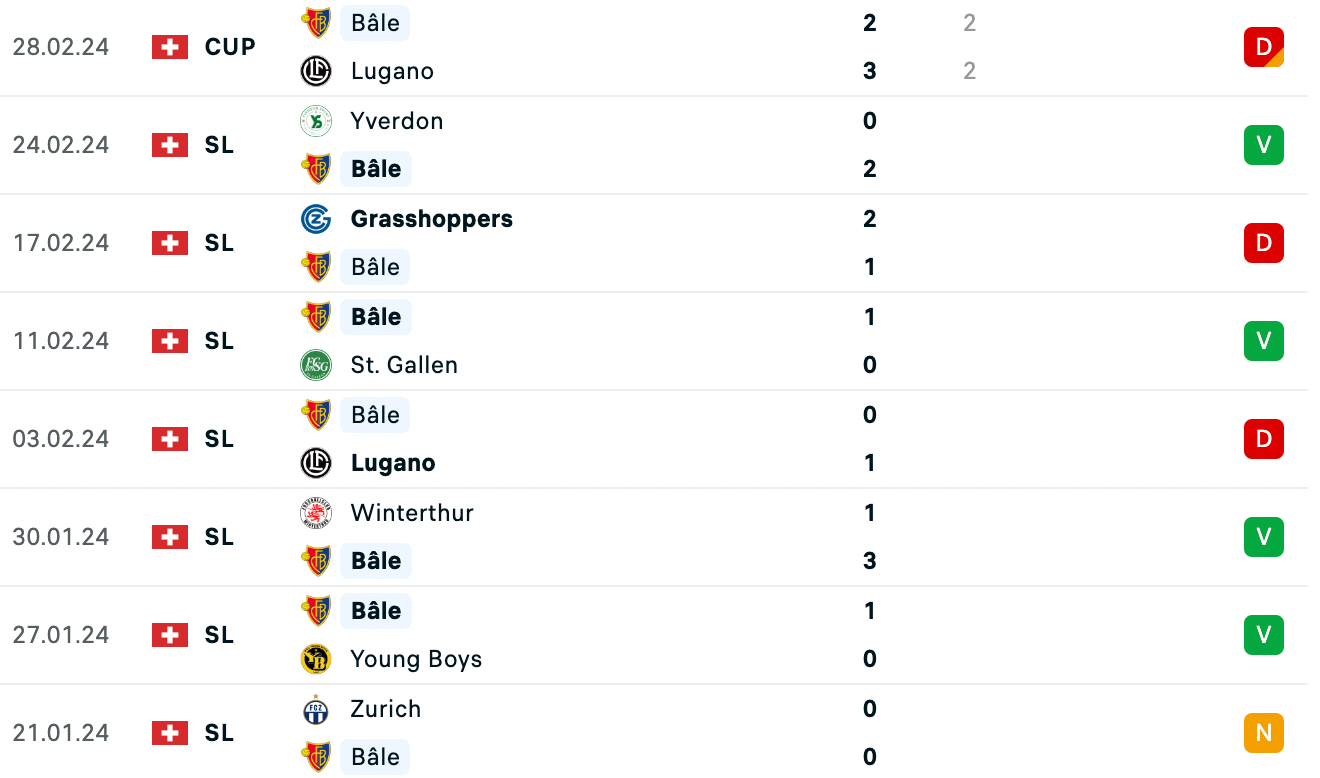Click the Winterthur club logo
The image size is (1320, 778).
point(316,513)
